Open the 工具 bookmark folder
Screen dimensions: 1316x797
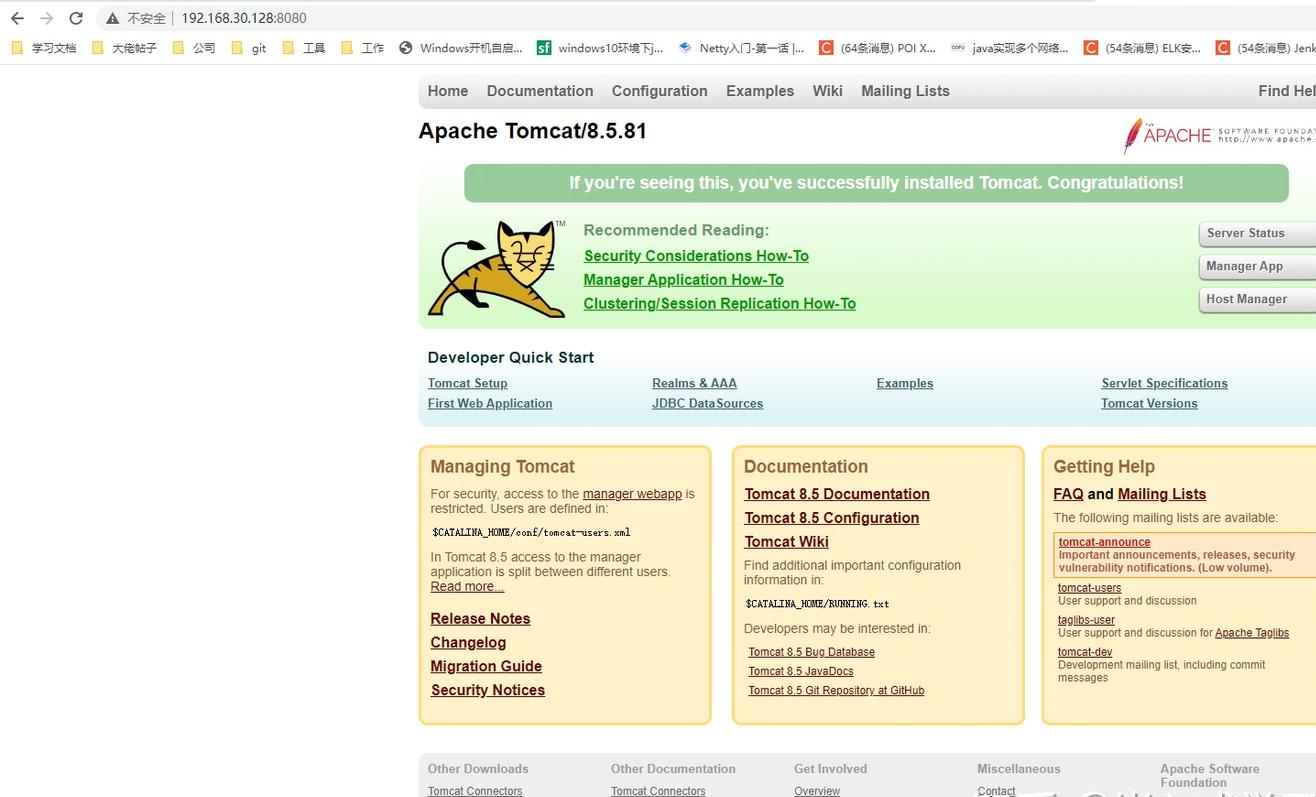(x=304, y=47)
